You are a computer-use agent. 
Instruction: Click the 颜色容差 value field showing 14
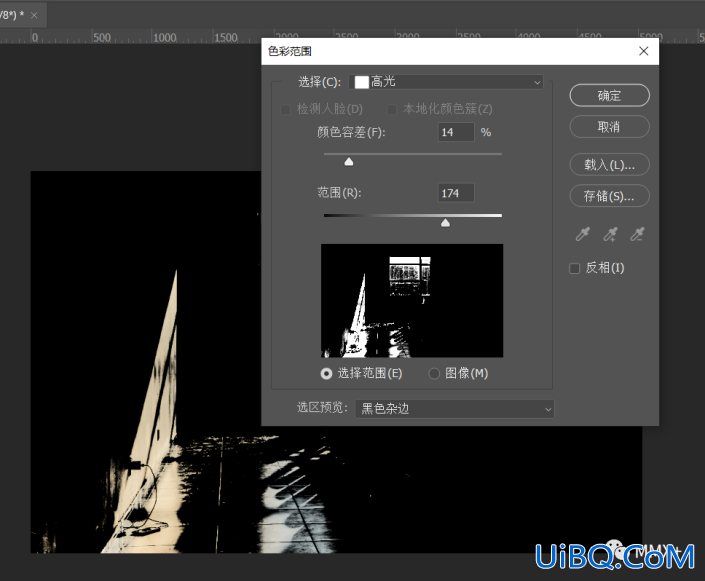click(x=456, y=132)
